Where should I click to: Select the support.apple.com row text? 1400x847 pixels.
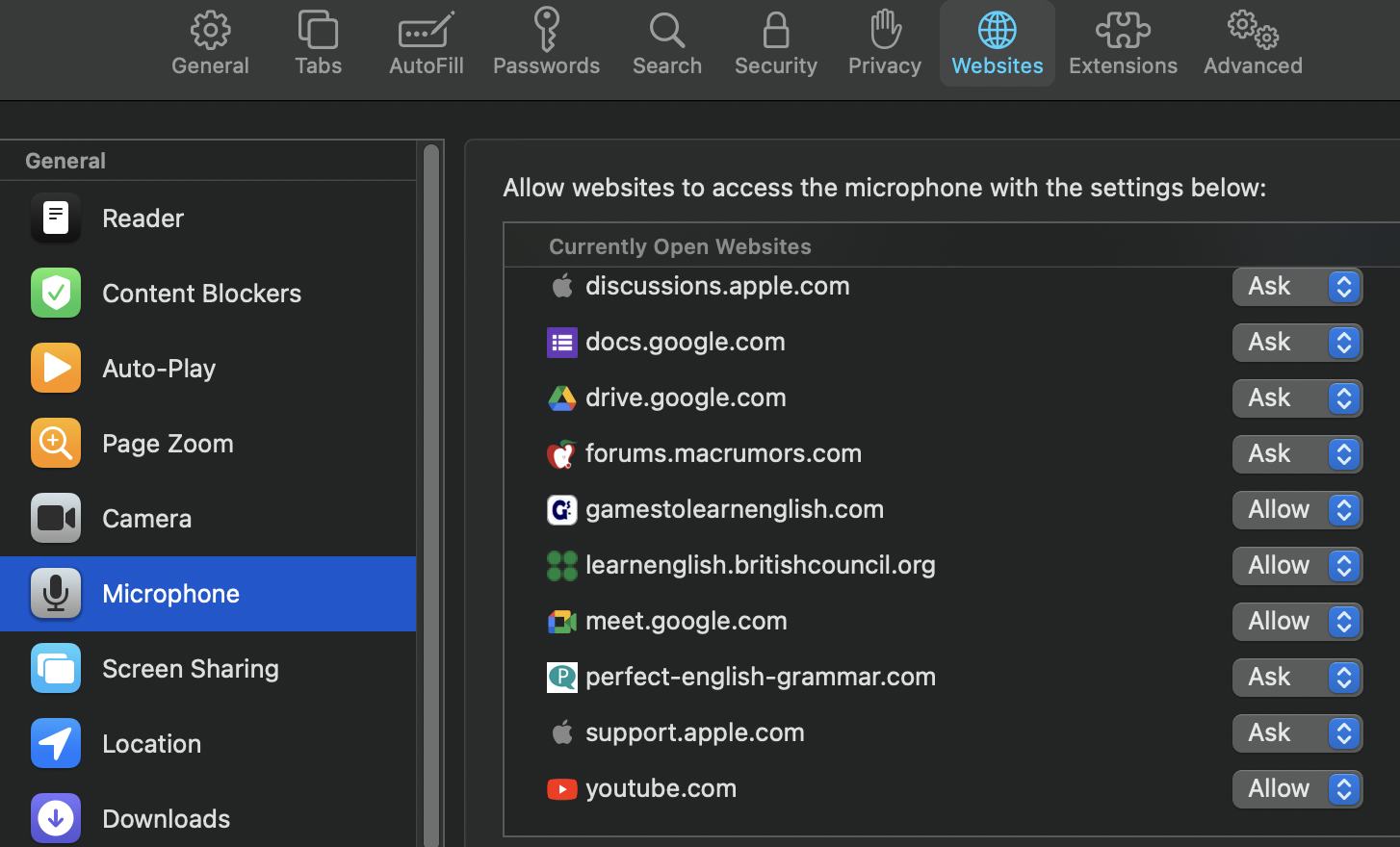click(695, 732)
